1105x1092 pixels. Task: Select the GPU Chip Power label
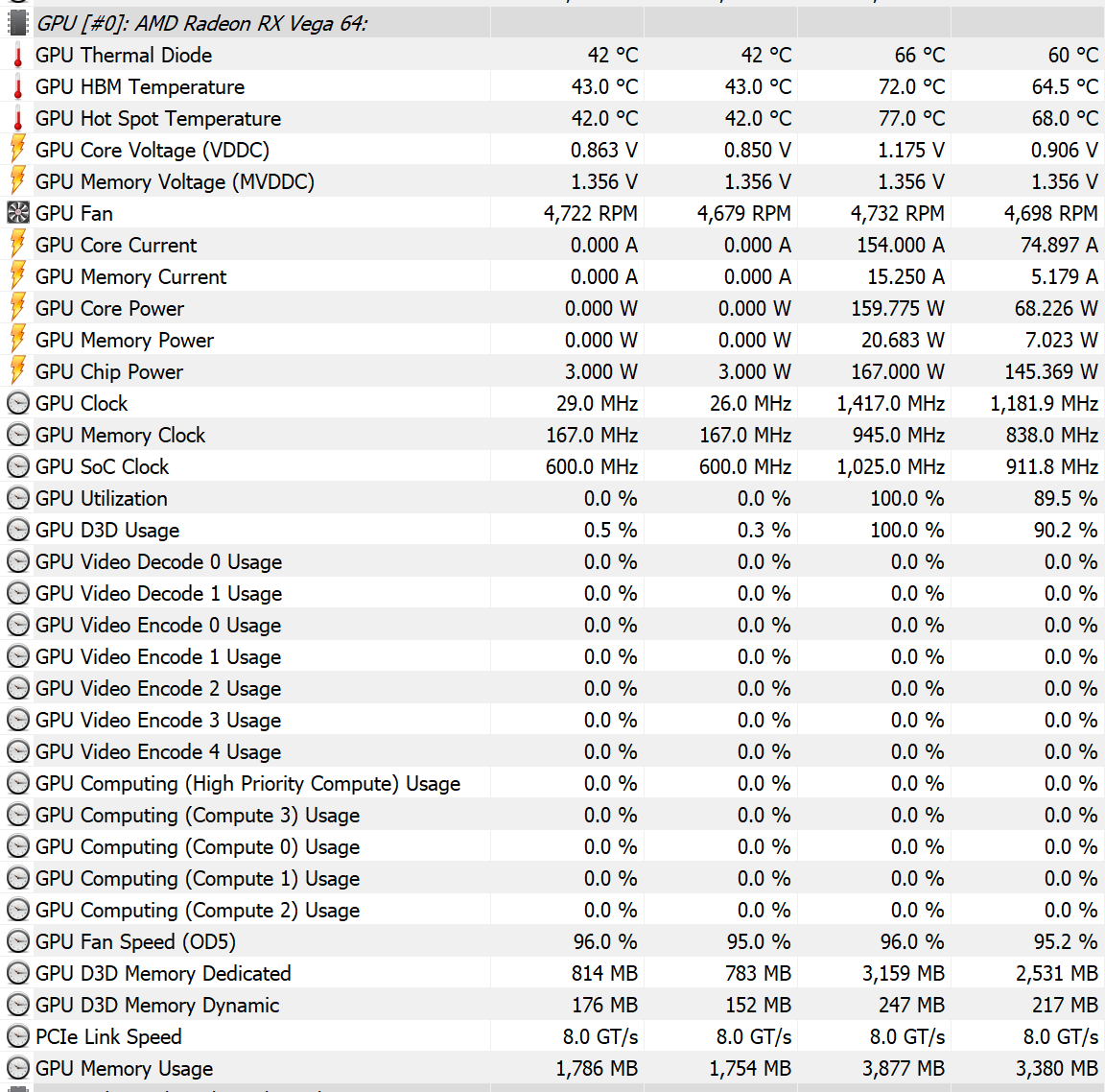pos(109,372)
